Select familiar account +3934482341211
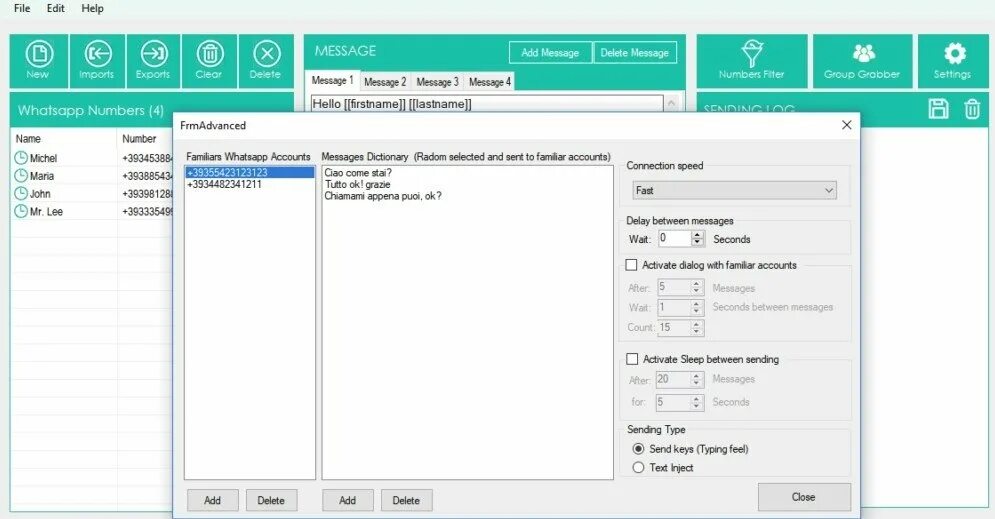The height and width of the screenshot is (519, 995). click(x=250, y=185)
